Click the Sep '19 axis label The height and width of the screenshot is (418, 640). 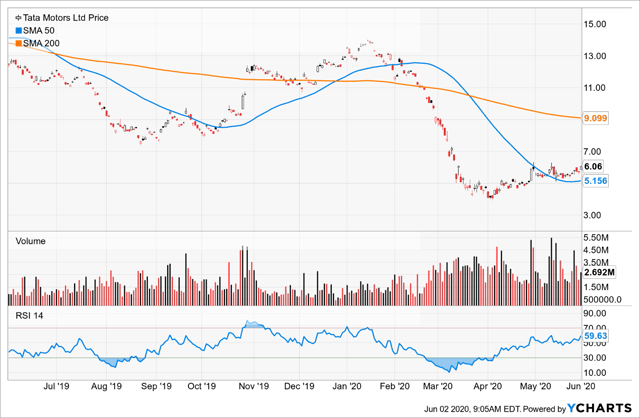156,386
